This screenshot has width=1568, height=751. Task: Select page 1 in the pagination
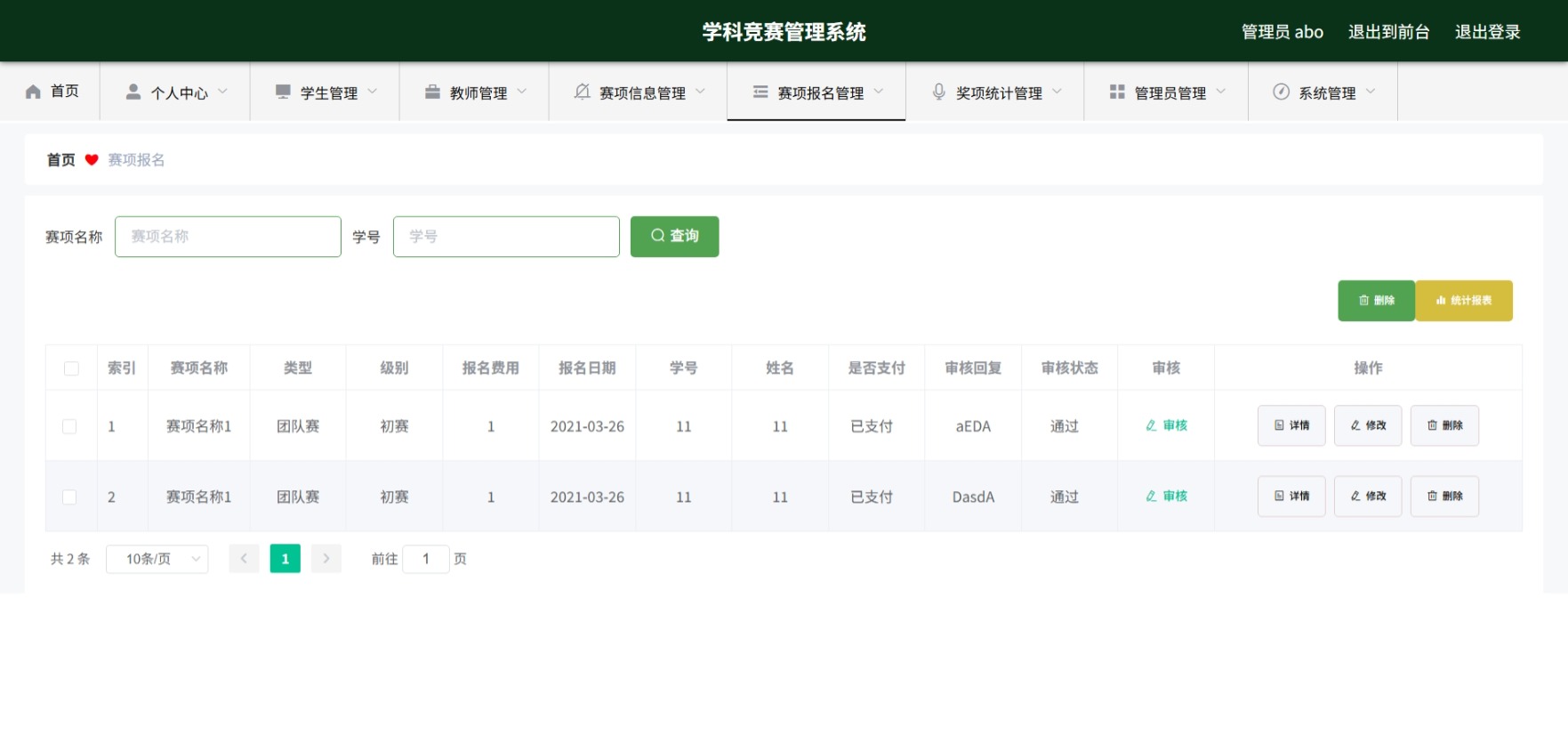[x=285, y=559]
